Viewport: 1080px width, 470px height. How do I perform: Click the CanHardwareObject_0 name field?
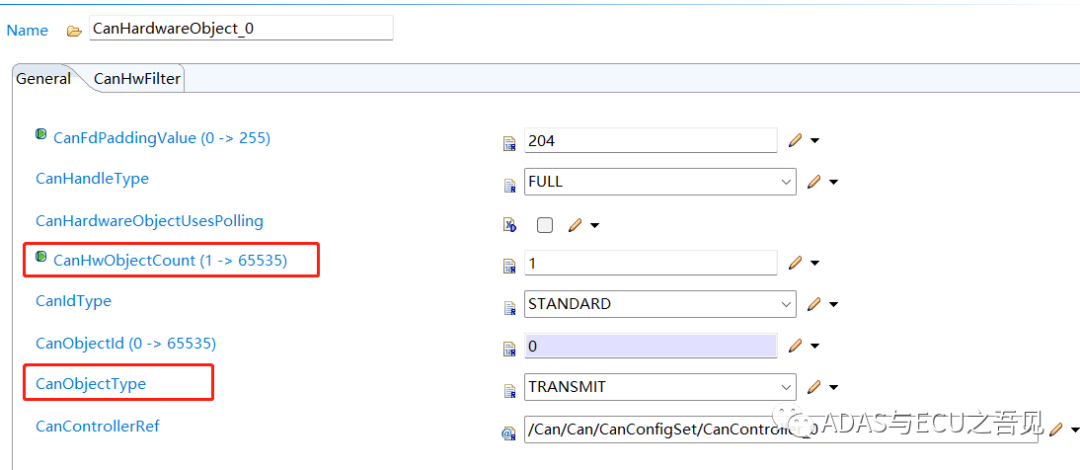[240, 29]
